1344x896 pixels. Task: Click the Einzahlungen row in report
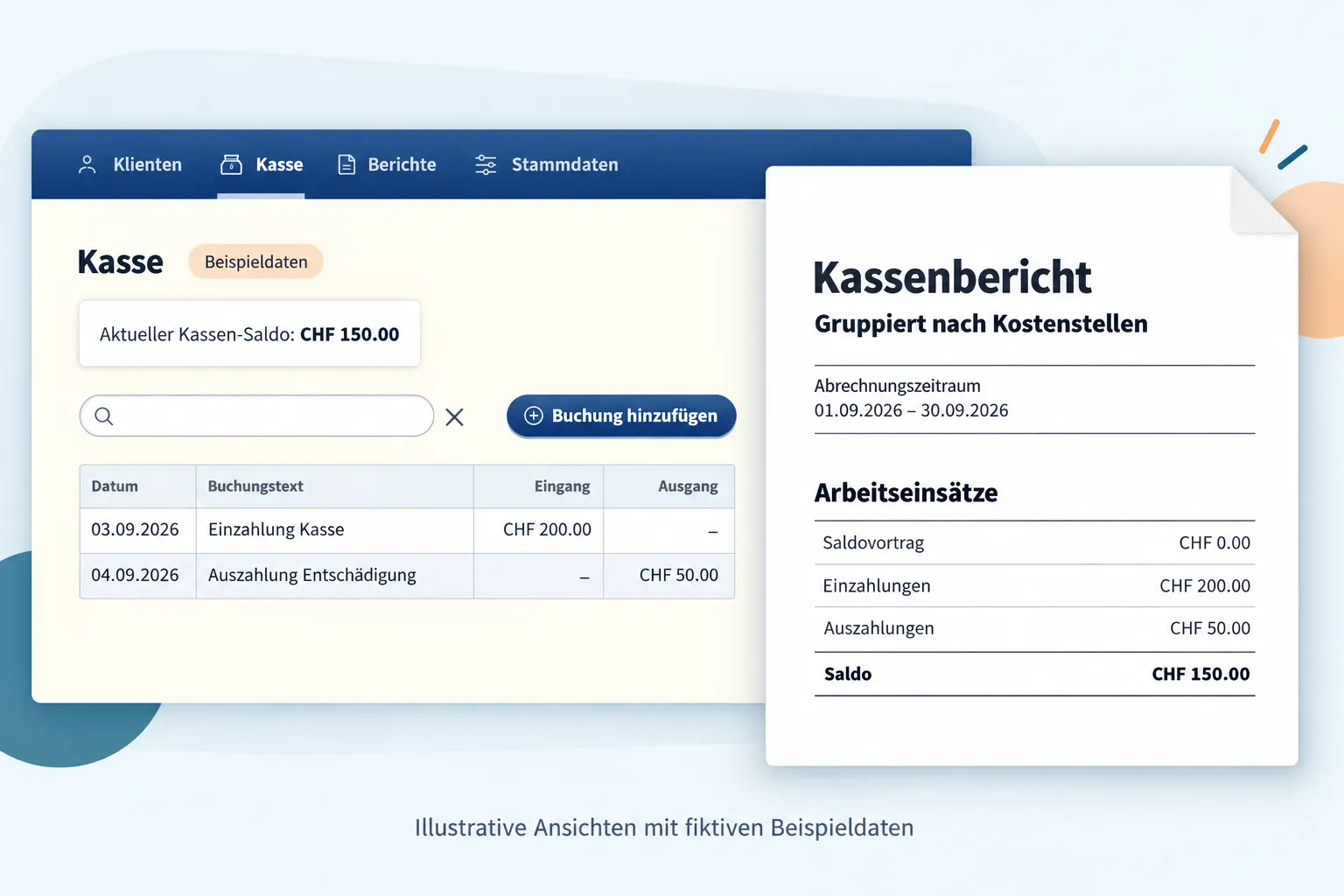coord(1034,585)
